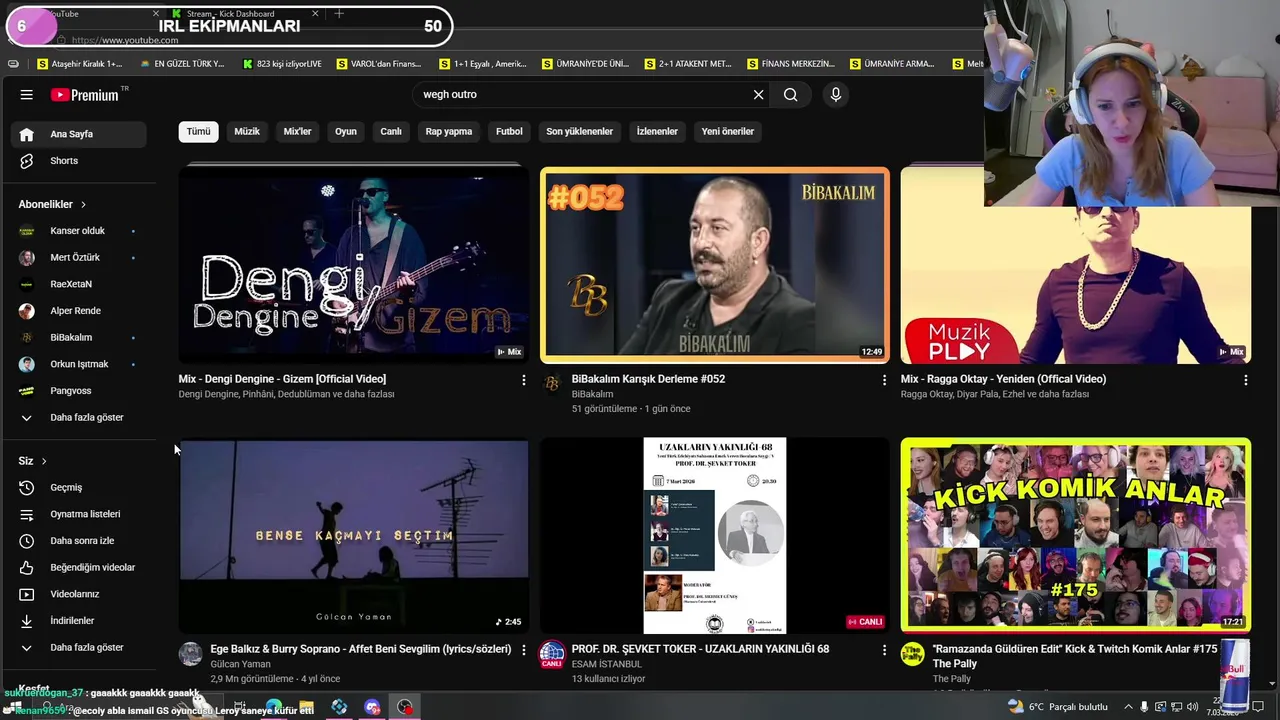Select the Oyun filter chip

click(346, 132)
